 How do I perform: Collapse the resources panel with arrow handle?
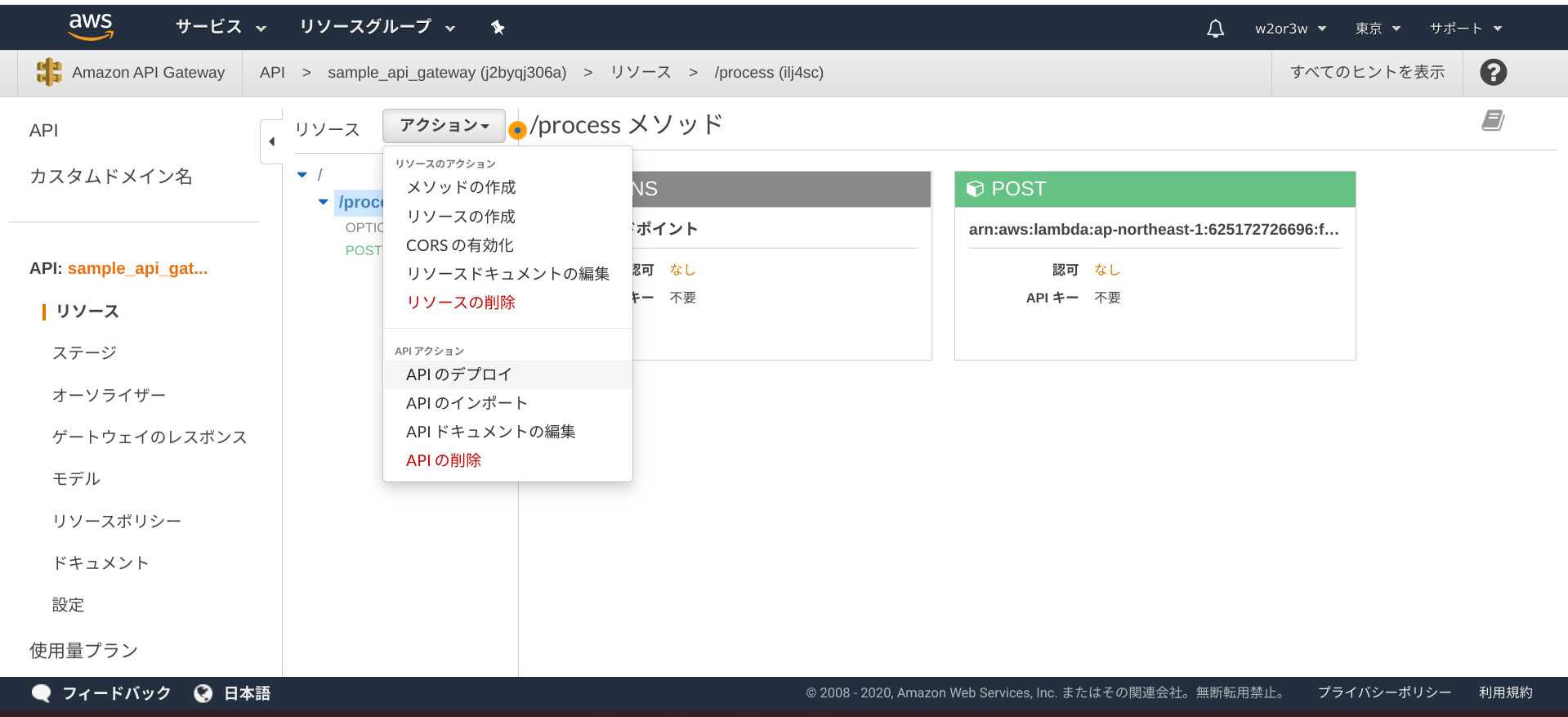[271, 141]
